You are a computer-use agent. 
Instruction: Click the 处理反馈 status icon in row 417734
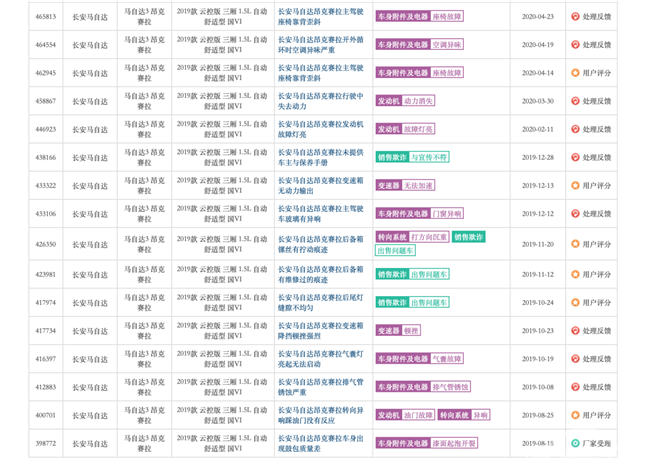(x=575, y=331)
